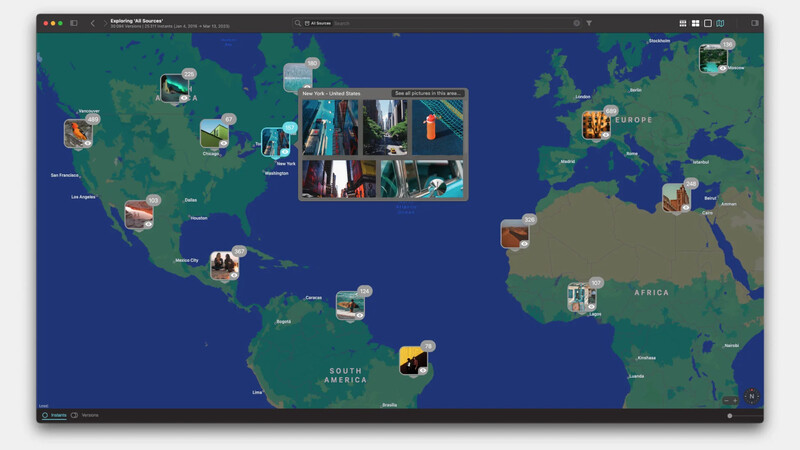Select the map view icon

pyautogui.click(x=720, y=23)
